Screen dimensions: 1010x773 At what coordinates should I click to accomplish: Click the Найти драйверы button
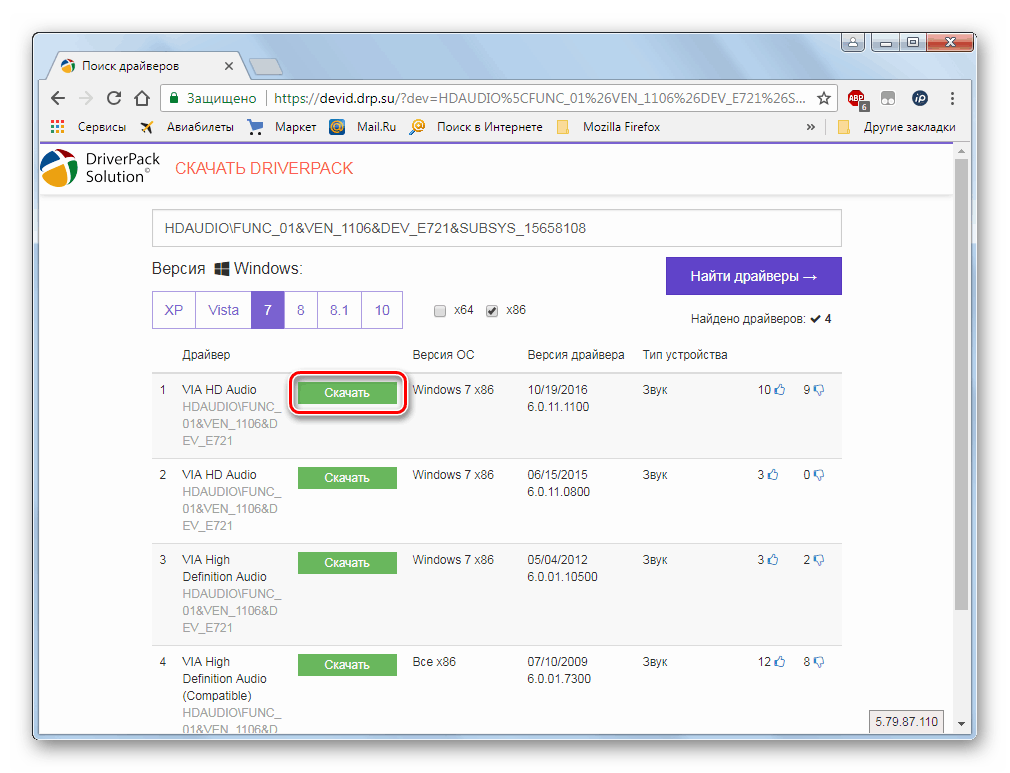[x=754, y=276]
